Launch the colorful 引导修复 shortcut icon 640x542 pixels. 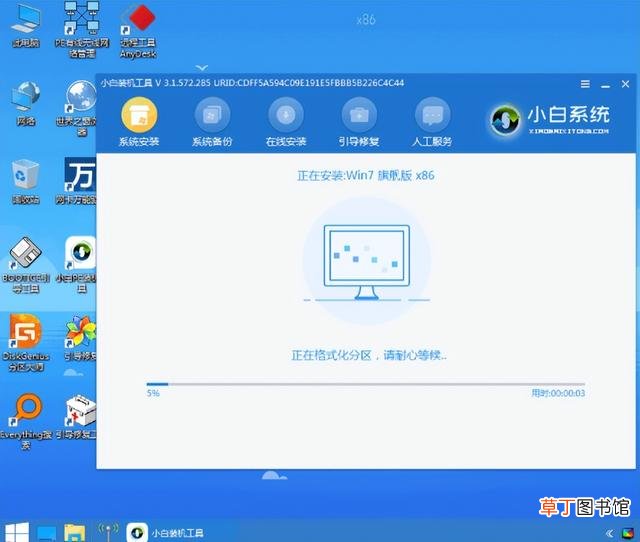(81, 338)
